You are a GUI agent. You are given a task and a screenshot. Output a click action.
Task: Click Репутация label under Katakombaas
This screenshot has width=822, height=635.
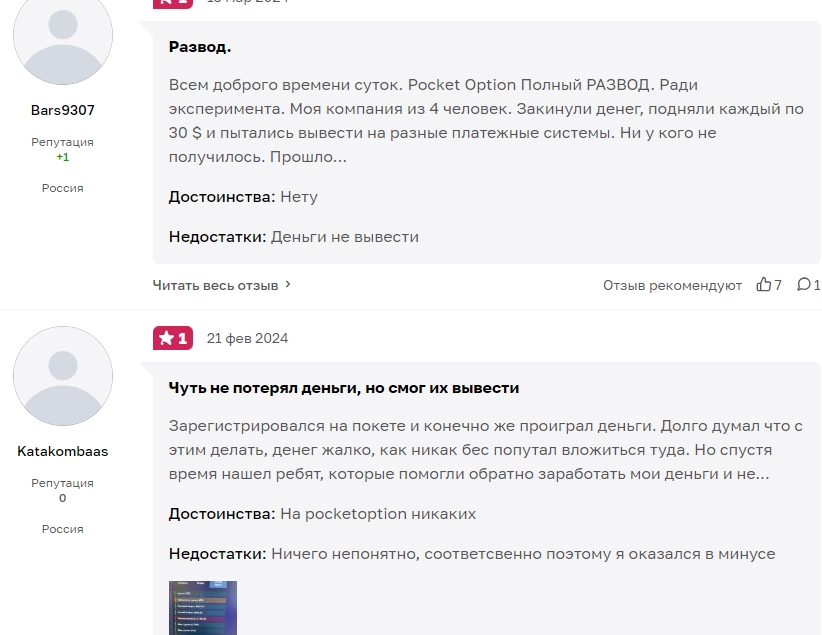[62, 483]
